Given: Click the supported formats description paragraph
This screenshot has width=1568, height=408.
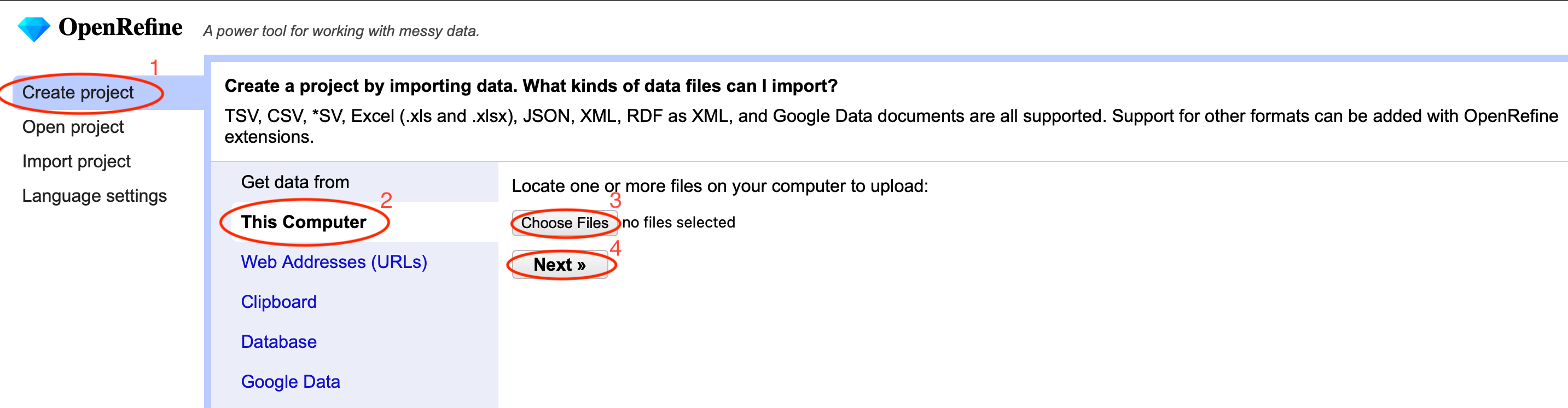Looking at the screenshot, I should coord(891,126).
